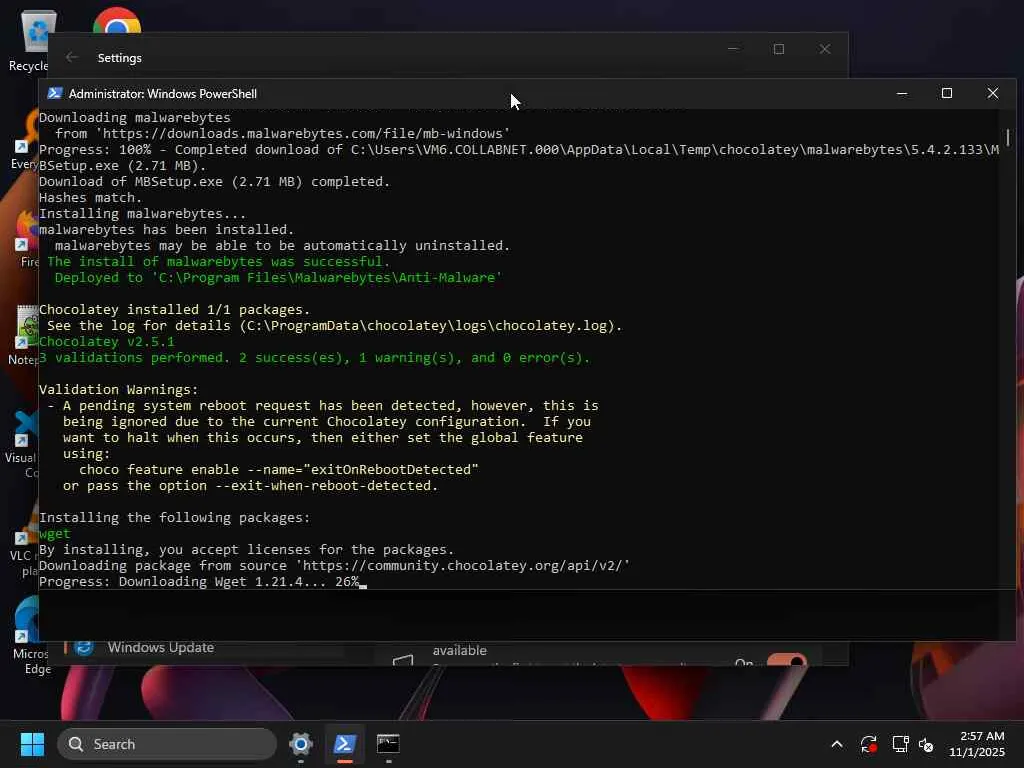Click the green 'wget' package name
This screenshot has height=768, width=1024.
tap(55, 534)
